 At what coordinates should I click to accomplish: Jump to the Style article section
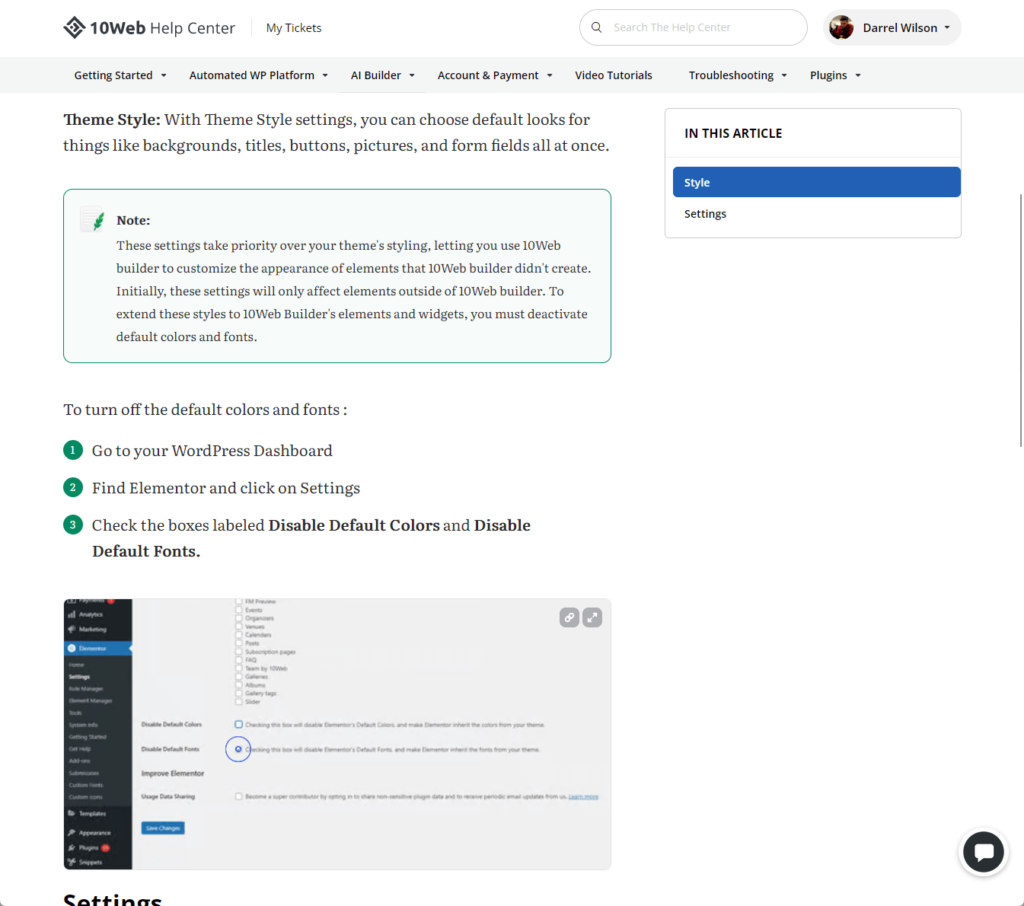pos(816,182)
